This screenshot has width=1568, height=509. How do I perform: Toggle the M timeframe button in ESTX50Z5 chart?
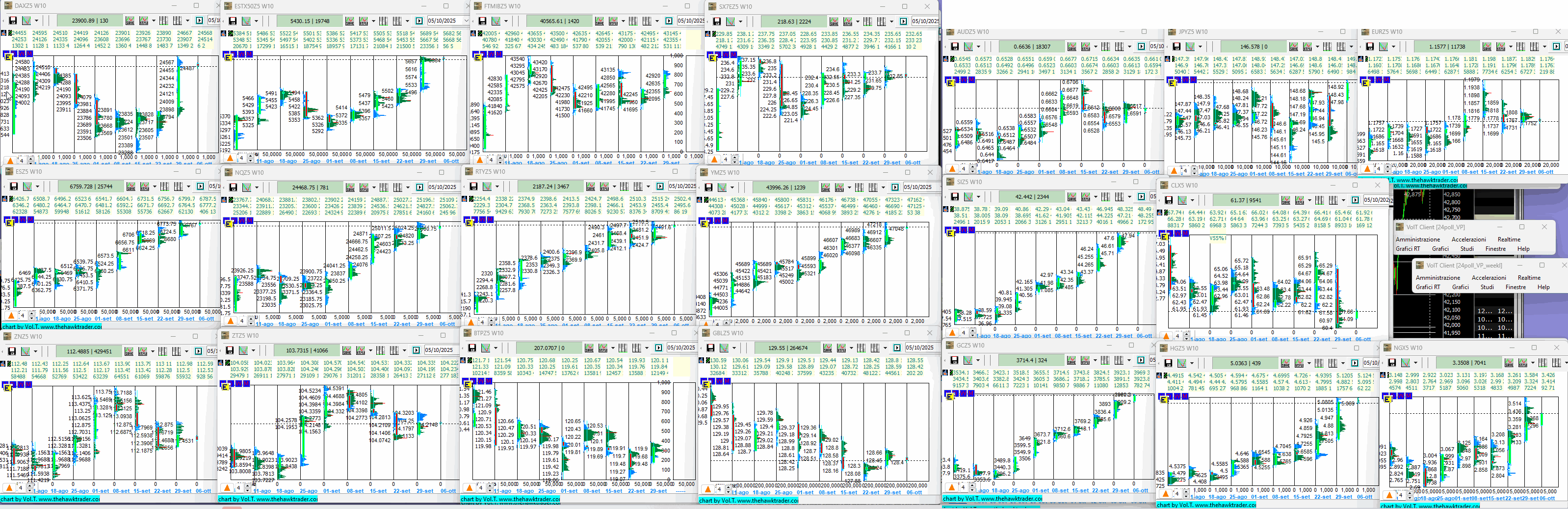pos(249,55)
